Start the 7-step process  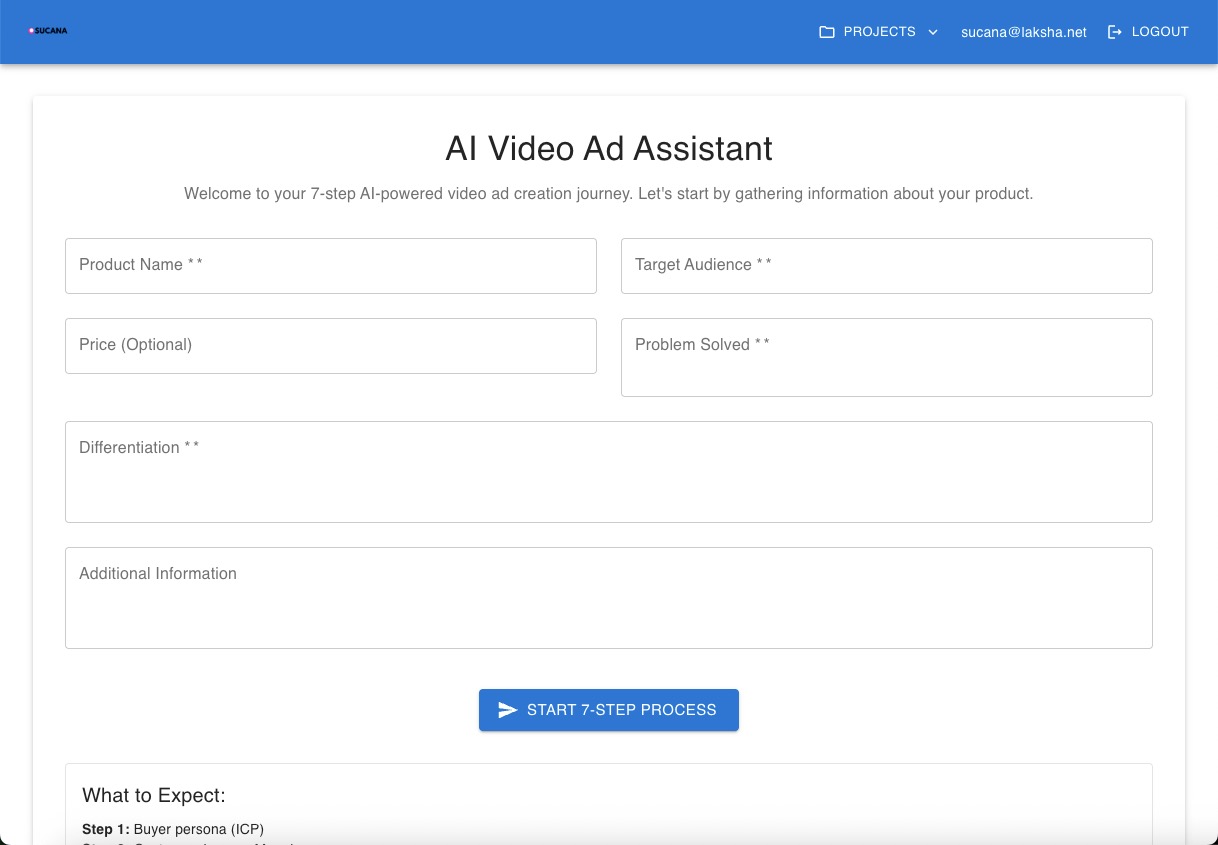[609, 710]
